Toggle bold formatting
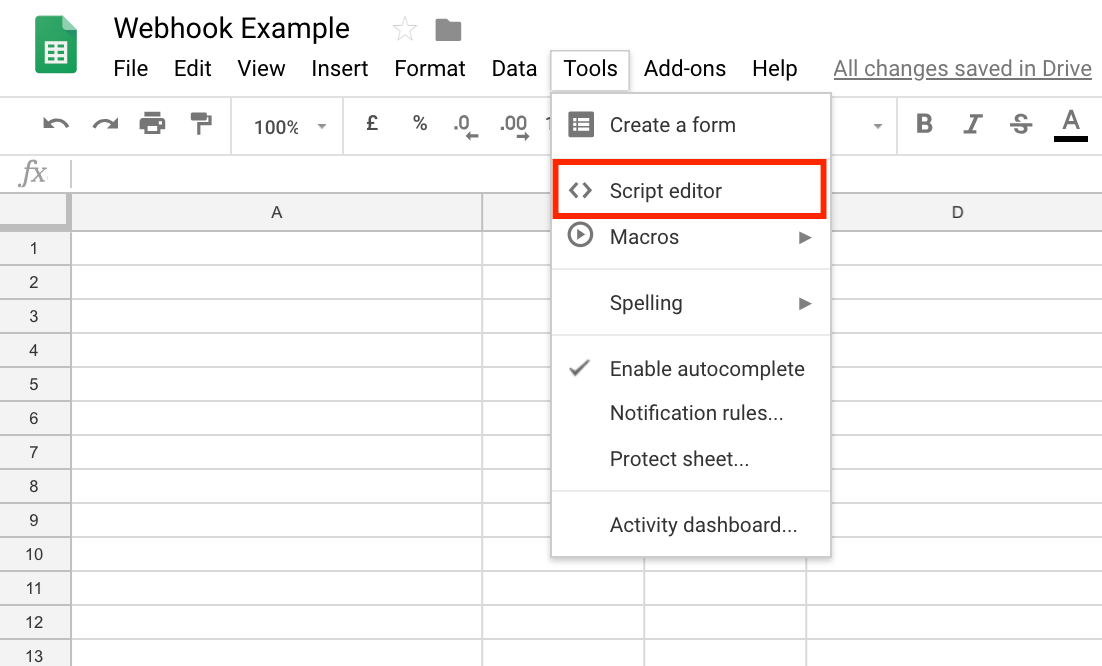The height and width of the screenshot is (666, 1102). pyautogui.click(x=923, y=125)
